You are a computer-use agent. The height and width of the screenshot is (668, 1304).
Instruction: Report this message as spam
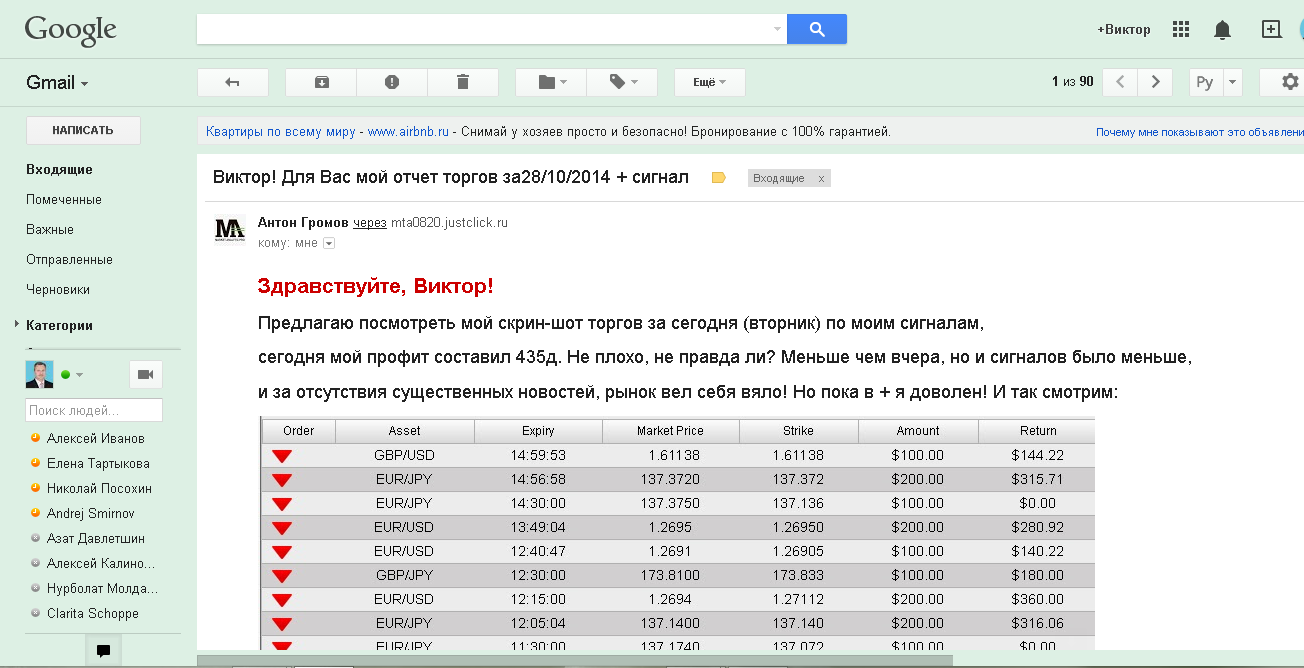tap(392, 82)
